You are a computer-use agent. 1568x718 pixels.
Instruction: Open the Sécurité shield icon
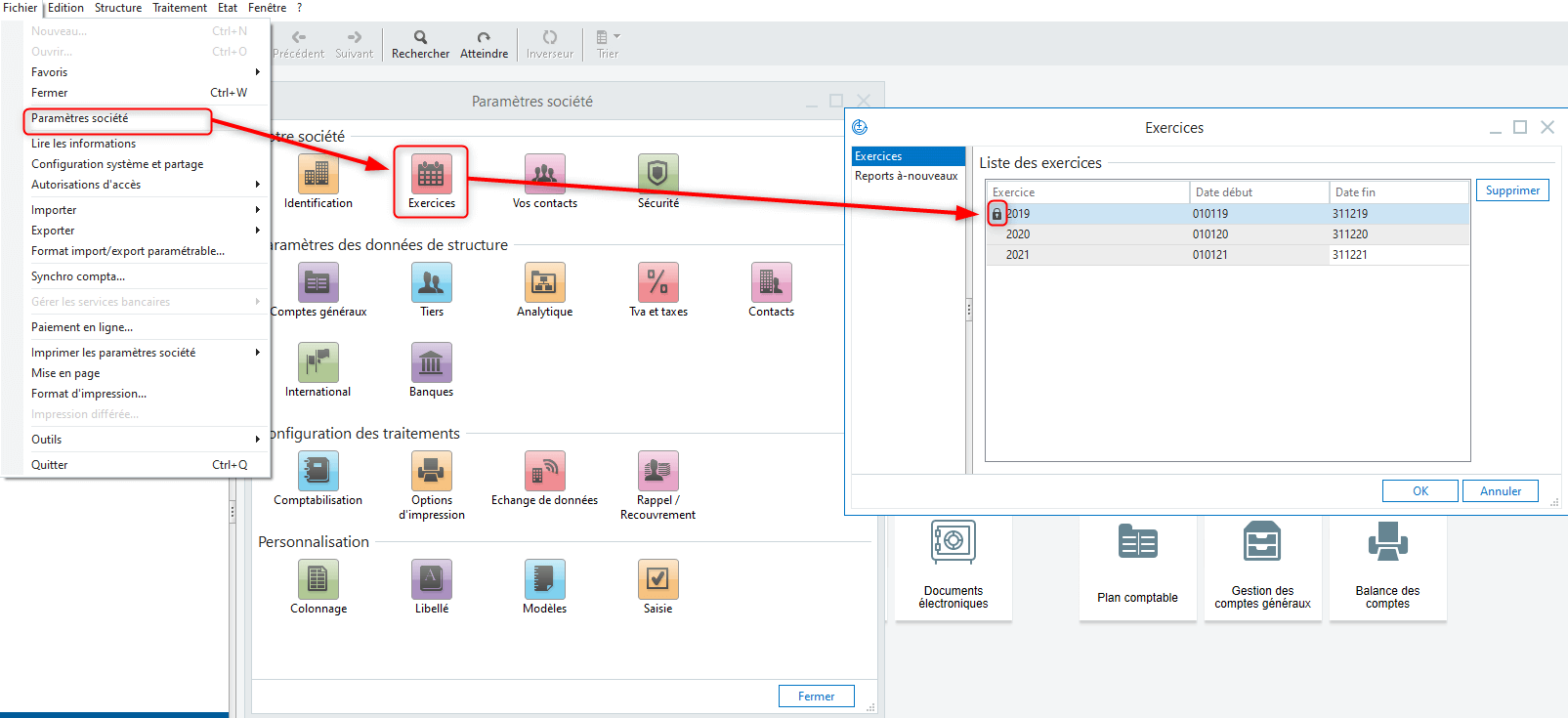pos(657,175)
